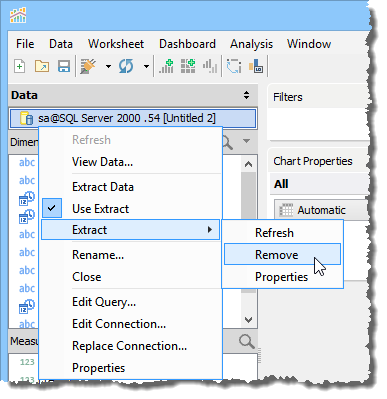The height and width of the screenshot is (399, 387).
Task: Open the Window menu
Action: [309, 44]
